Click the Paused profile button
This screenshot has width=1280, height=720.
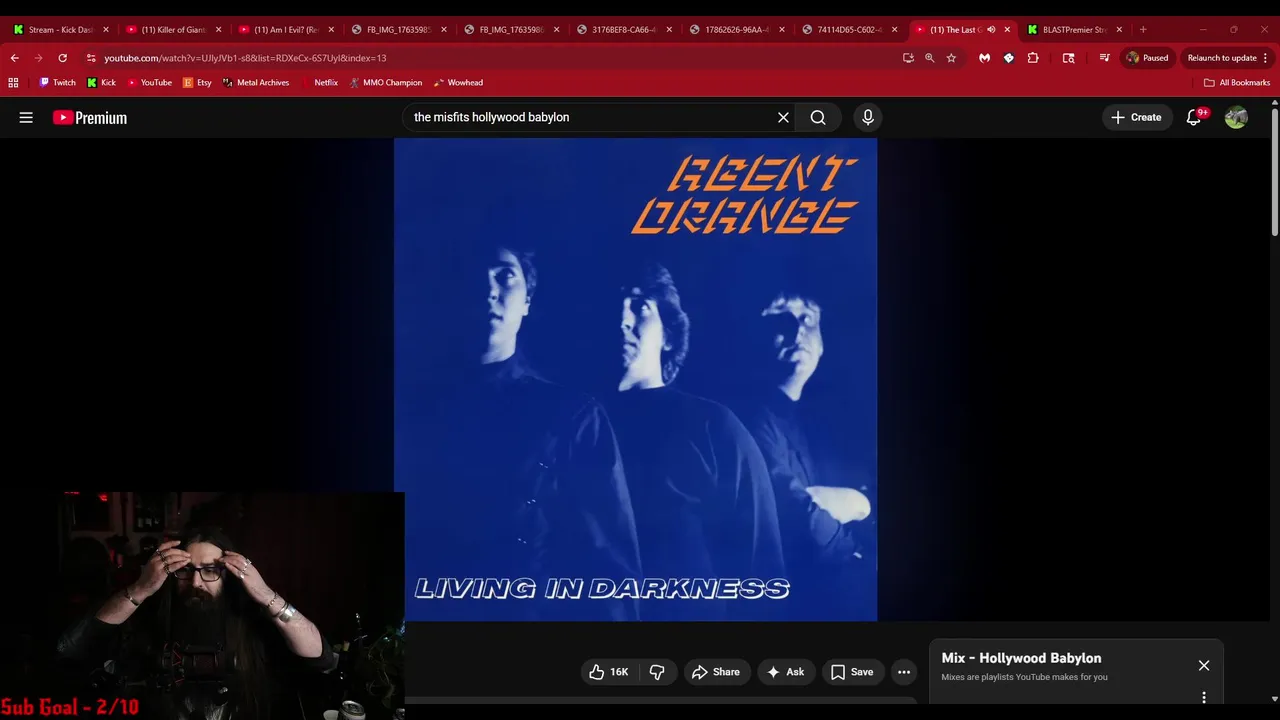point(1147,58)
